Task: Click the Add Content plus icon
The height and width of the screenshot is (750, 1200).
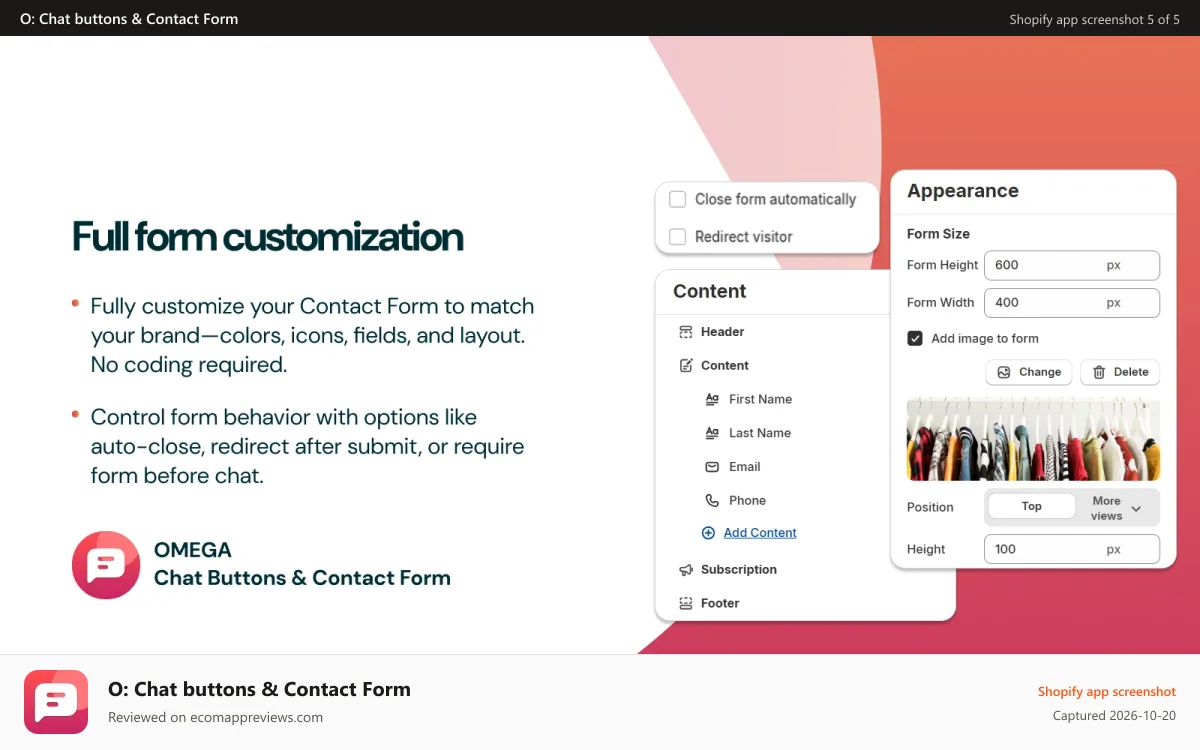Action: coord(708,533)
